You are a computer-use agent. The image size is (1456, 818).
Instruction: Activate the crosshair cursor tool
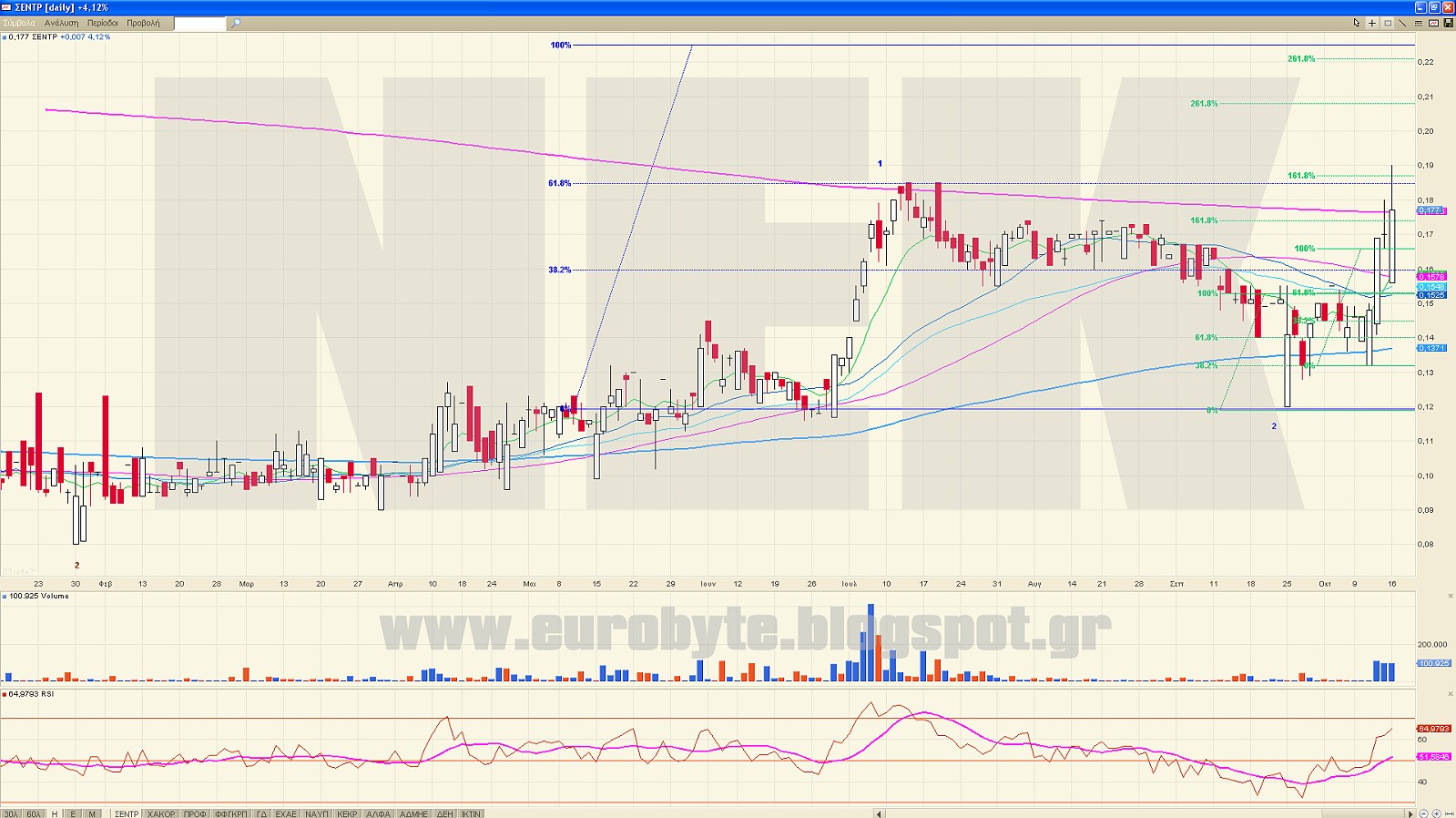tap(1372, 23)
